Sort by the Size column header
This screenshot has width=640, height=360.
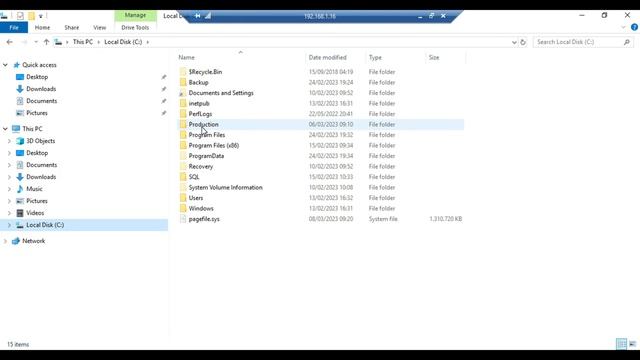pos(434,58)
